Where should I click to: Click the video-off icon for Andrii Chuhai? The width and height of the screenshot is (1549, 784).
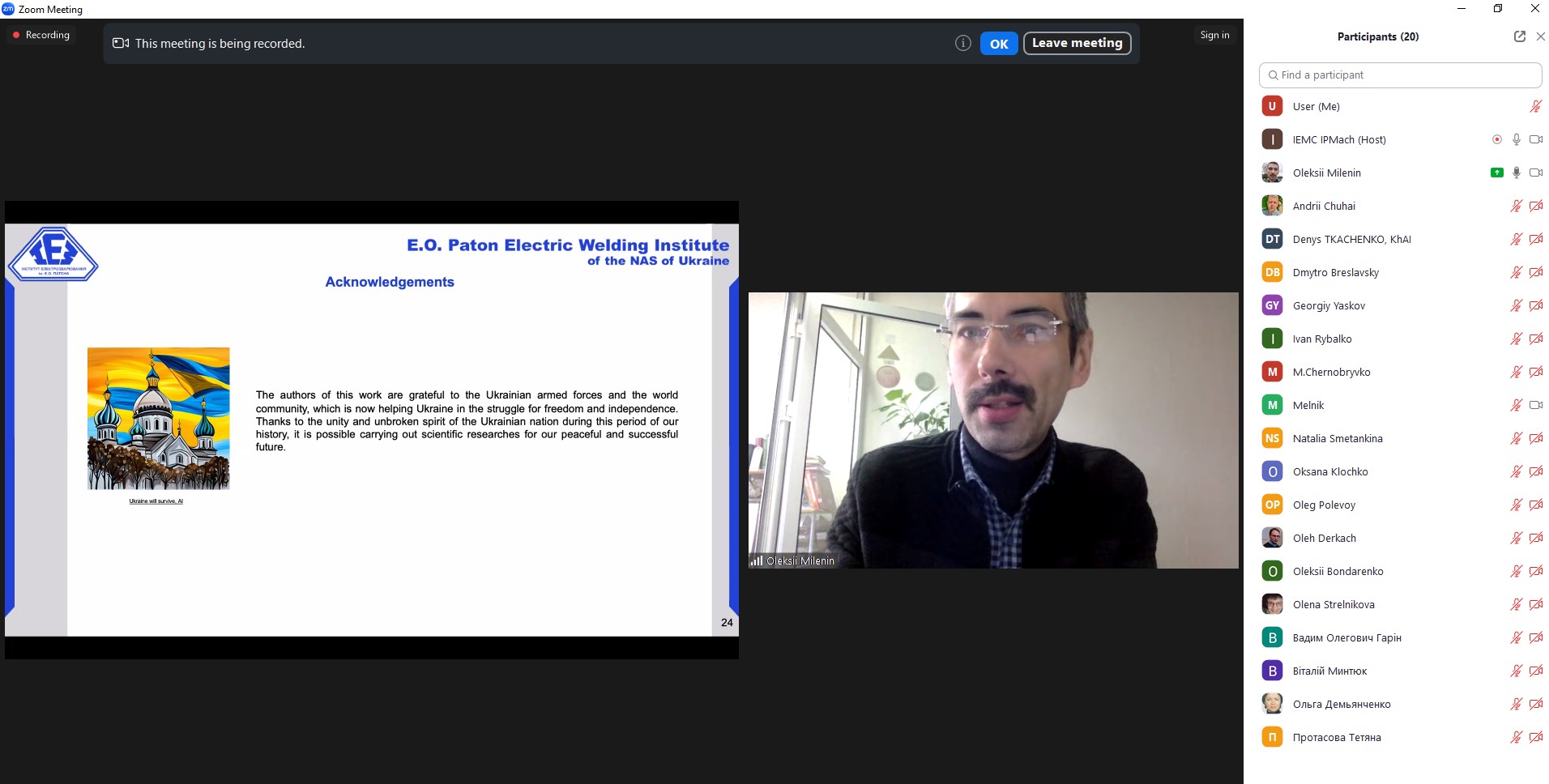pos(1535,206)
